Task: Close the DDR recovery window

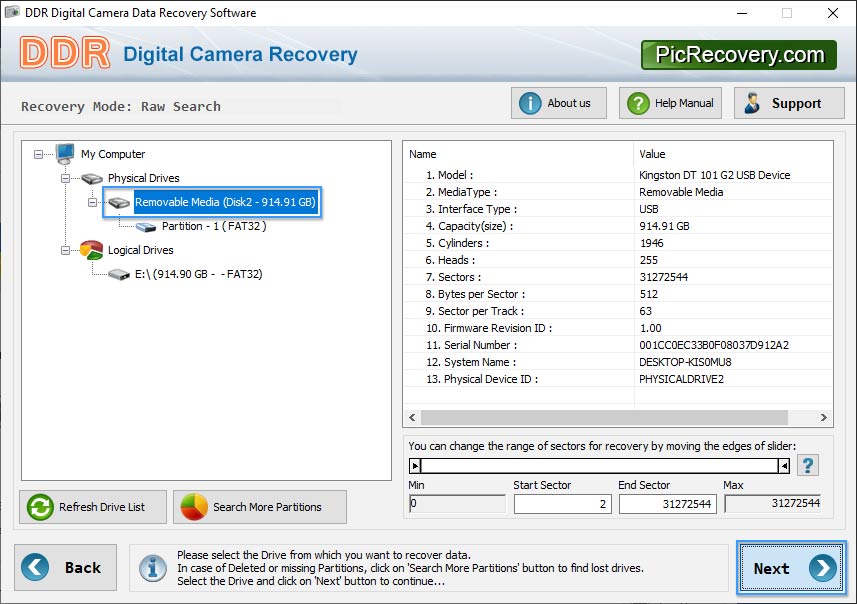Action: pyautogui.click(x=832, y=13)
